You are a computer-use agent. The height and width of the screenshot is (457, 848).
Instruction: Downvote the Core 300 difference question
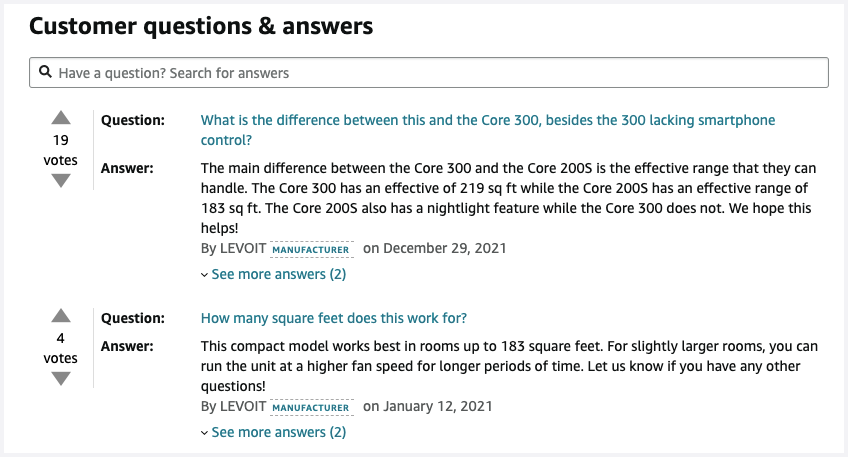tap(61, 180)
